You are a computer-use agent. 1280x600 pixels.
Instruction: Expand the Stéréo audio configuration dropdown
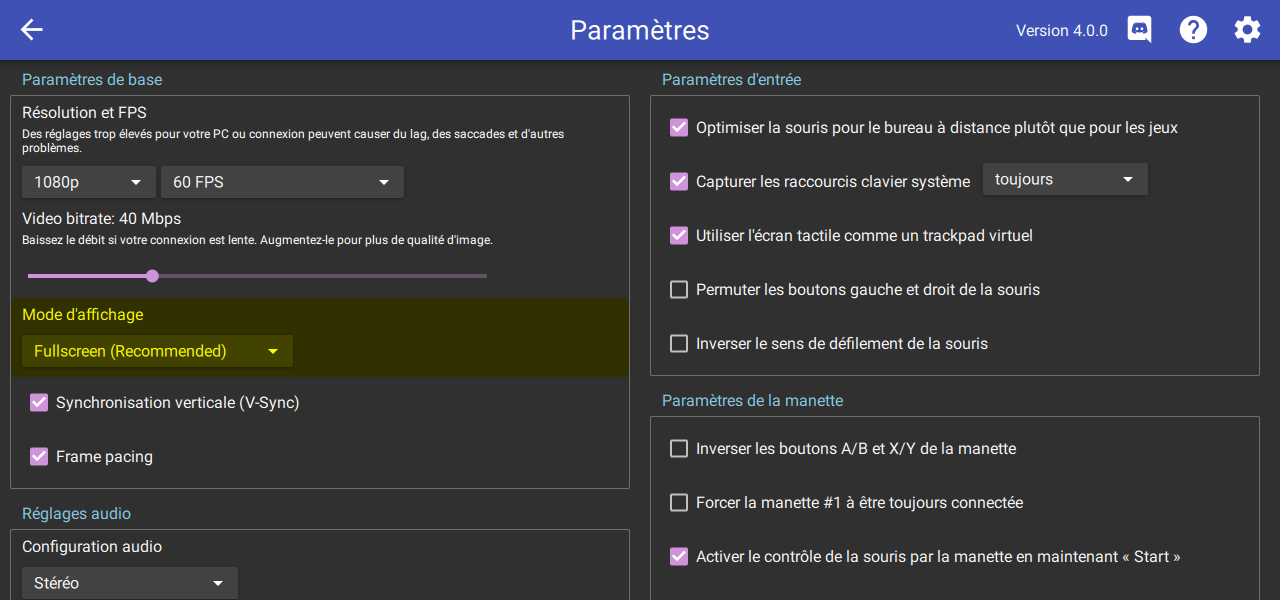[x=130, y=583]
